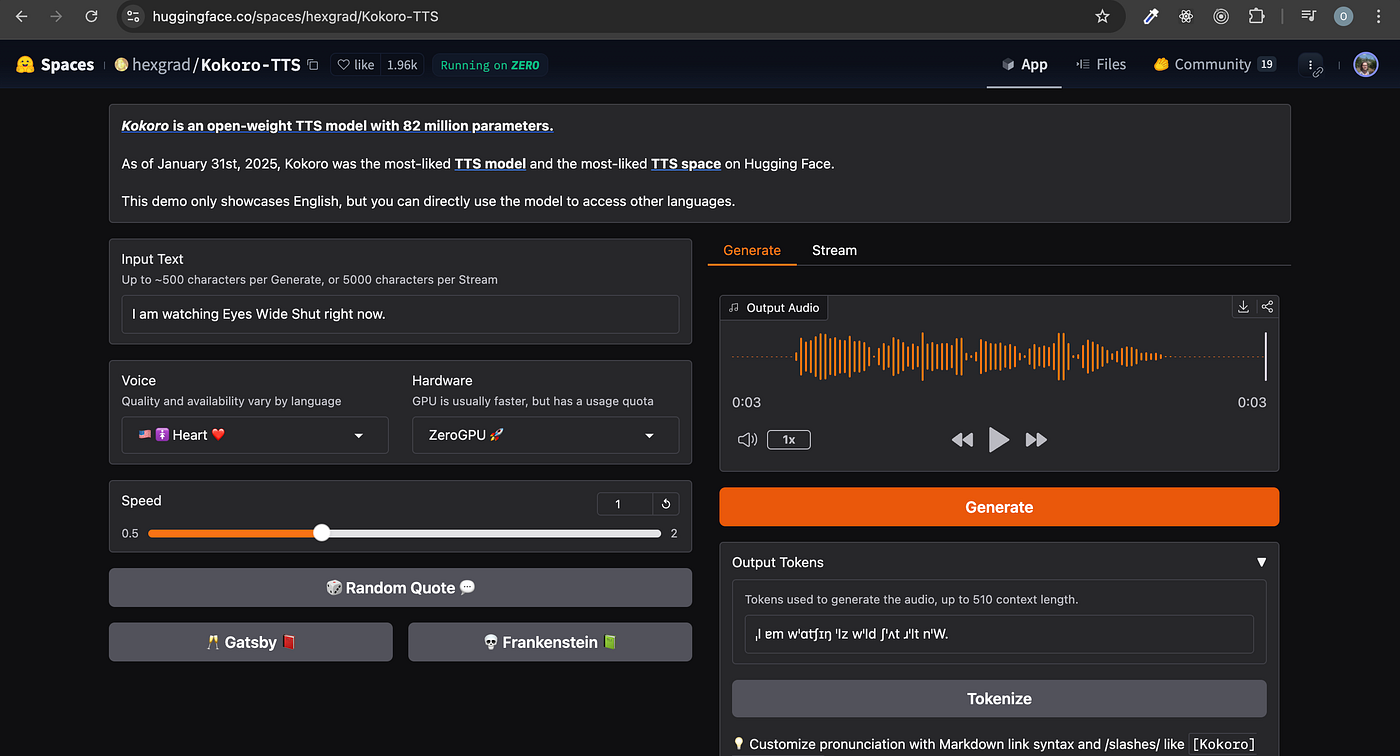Open the Voice dropdown showing Heart

[x=255, y=435]
